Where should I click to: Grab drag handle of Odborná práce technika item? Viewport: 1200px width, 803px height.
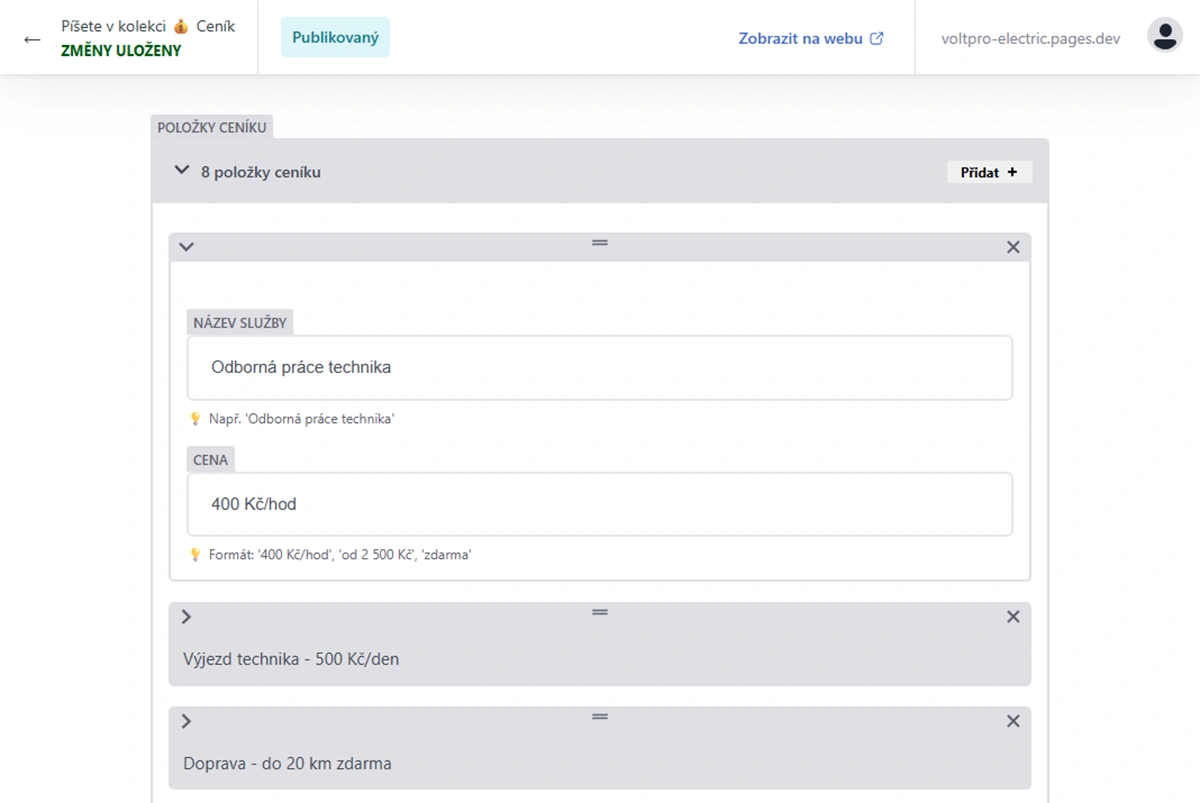coord(600,242)
